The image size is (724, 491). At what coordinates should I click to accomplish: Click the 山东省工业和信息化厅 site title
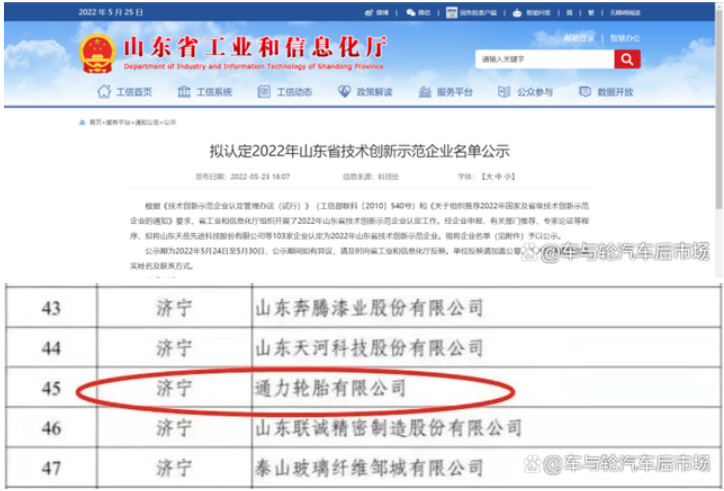pyautogui.click(x=255, y=47)
